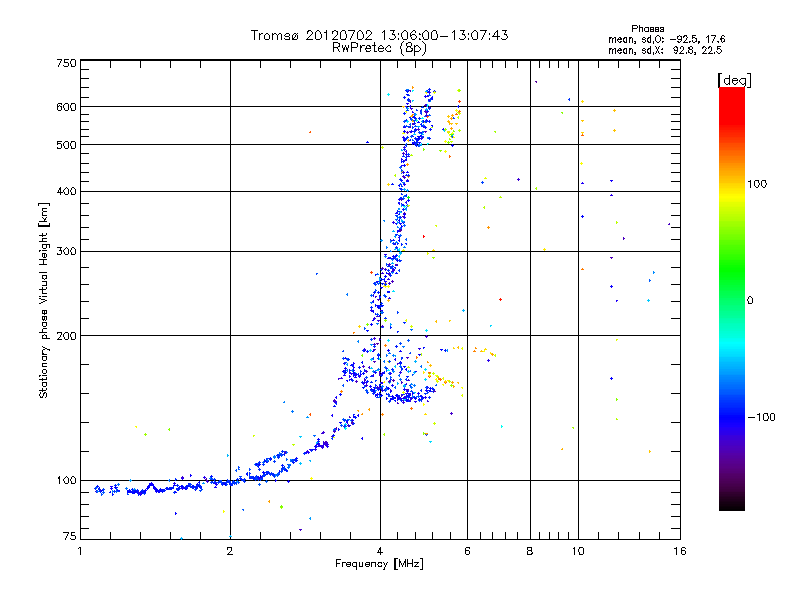Click the y-axis tick label '600'
The image size is (800, 600).
[66, 107]
